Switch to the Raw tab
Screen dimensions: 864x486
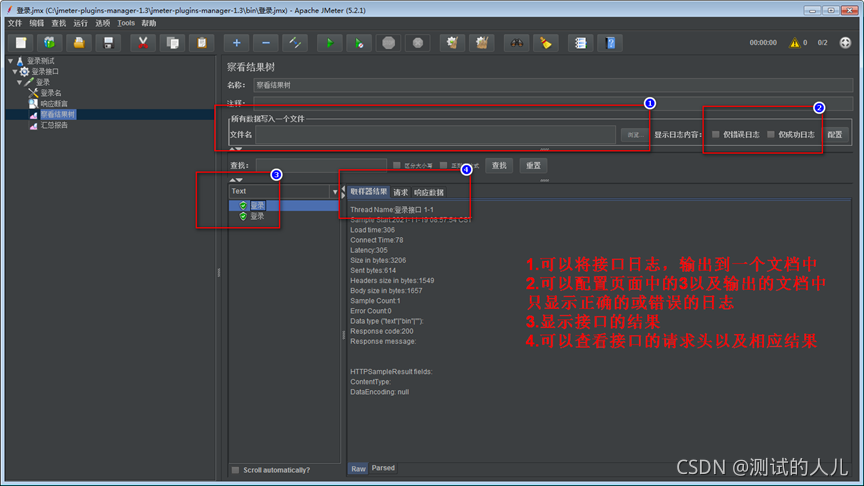(x=358, y=468)
